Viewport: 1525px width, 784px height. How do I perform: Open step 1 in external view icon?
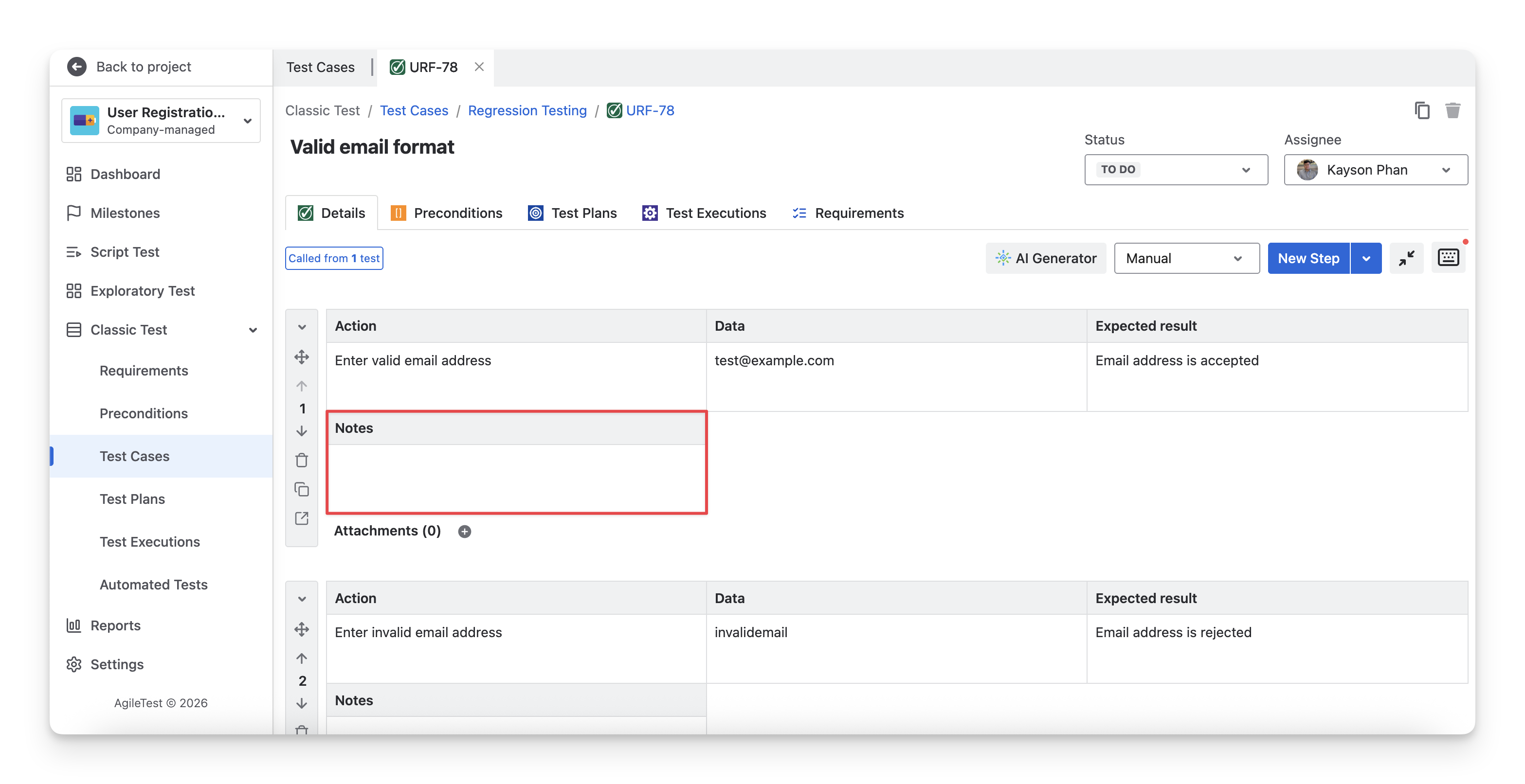click(301, 518)
